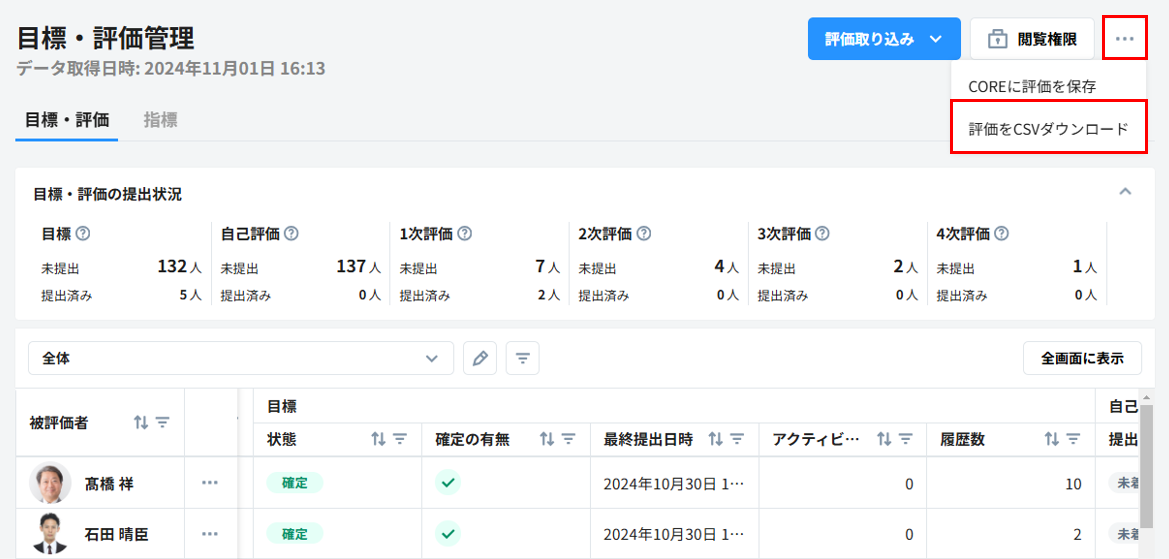Sort the 最終提出日時 column
The width and height of the screenshot is (1169, 559).
click(x=716, y=439)
